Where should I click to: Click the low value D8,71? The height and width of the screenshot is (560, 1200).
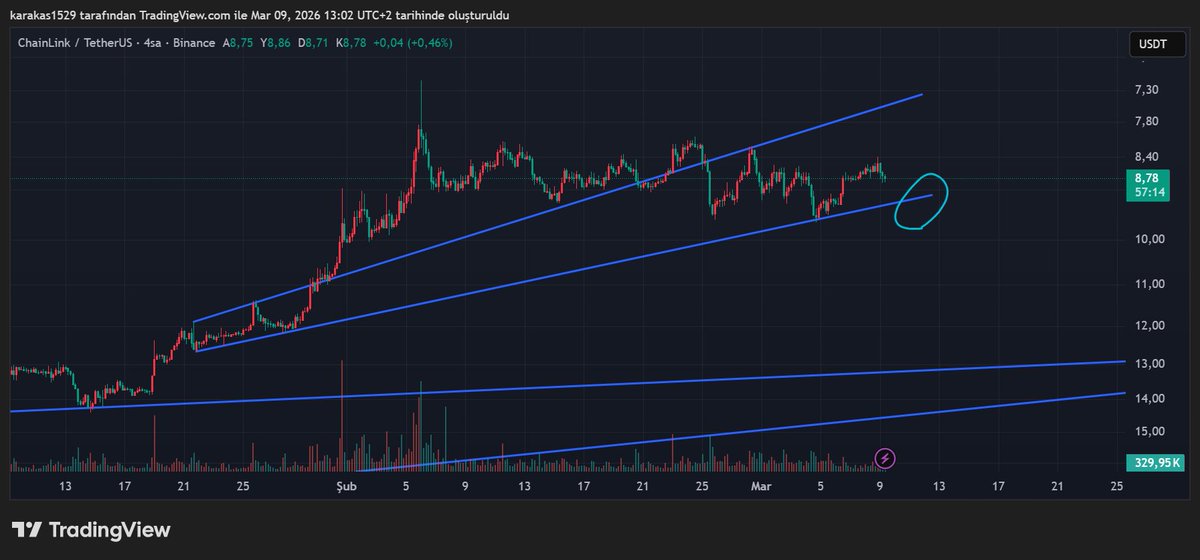pos(314,43)
